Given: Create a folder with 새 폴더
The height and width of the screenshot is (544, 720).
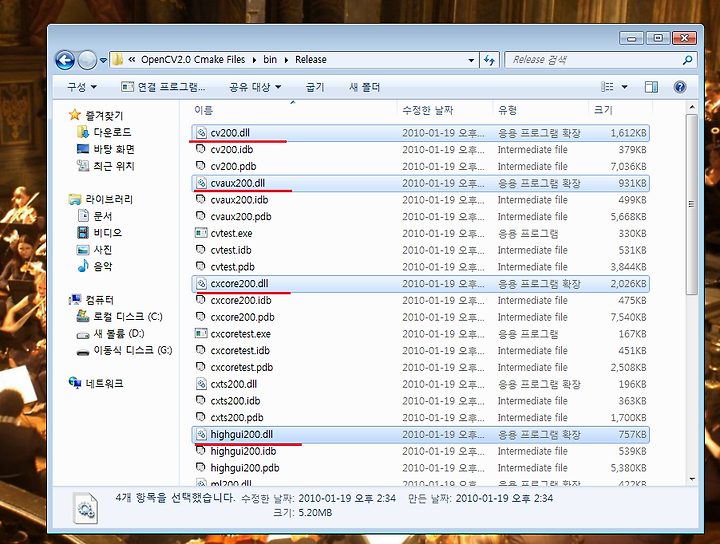Looking at the screenshot, I should (x=365, y=87).
